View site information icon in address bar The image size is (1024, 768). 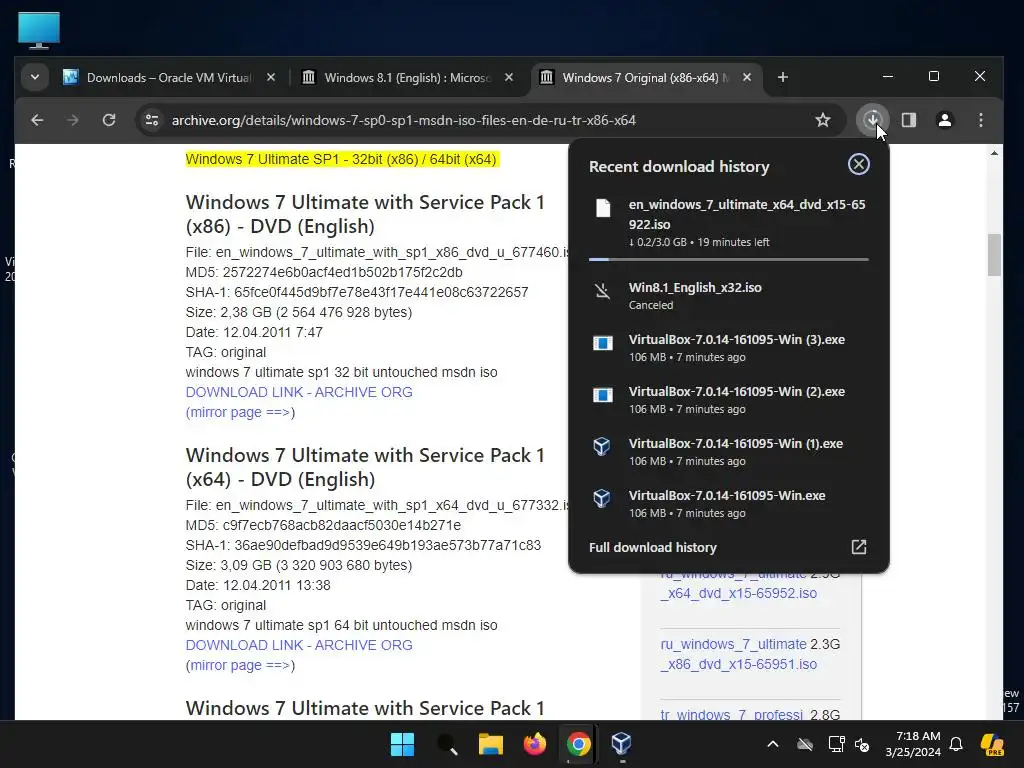pyautogui.click(x=152, y=120)
